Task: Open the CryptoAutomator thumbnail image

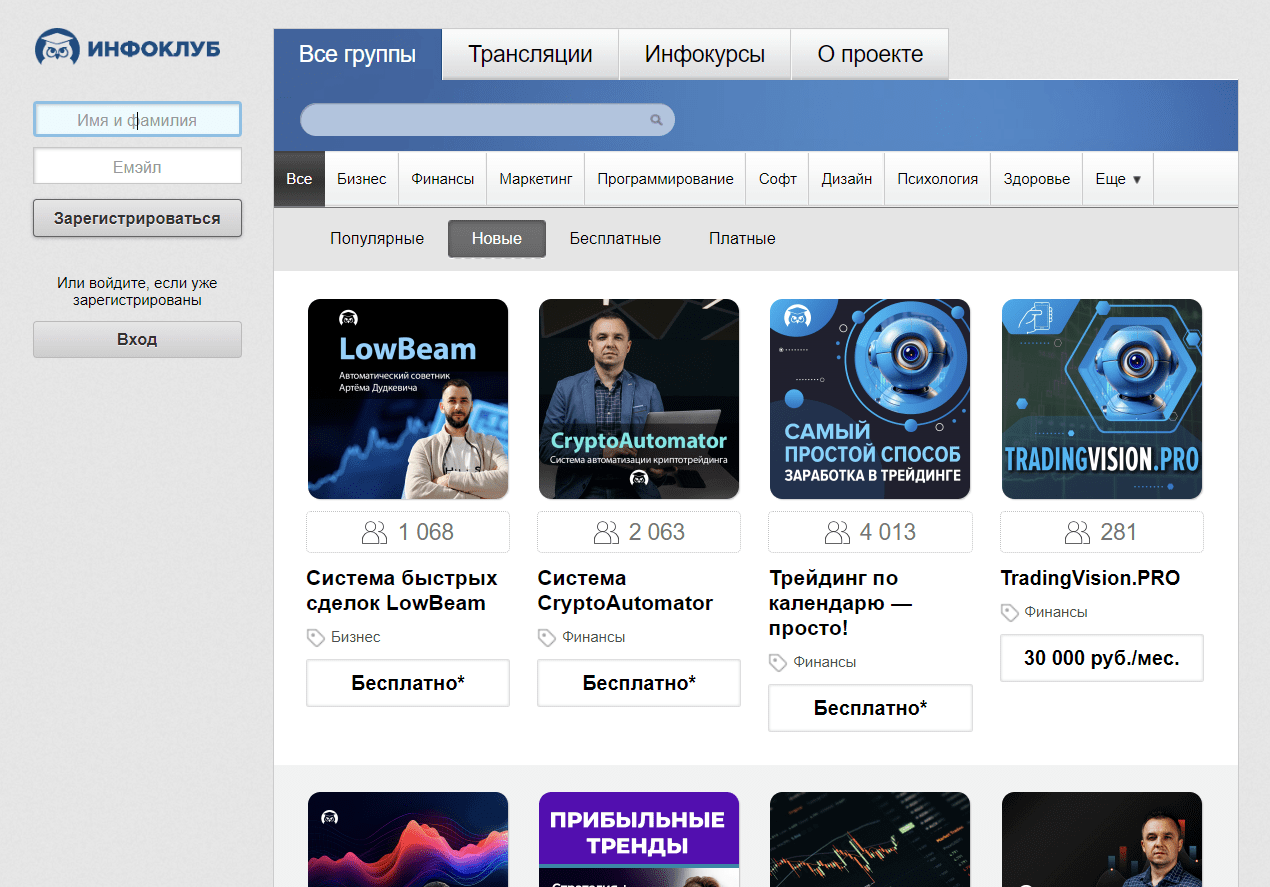Action: tap(639, 399)
